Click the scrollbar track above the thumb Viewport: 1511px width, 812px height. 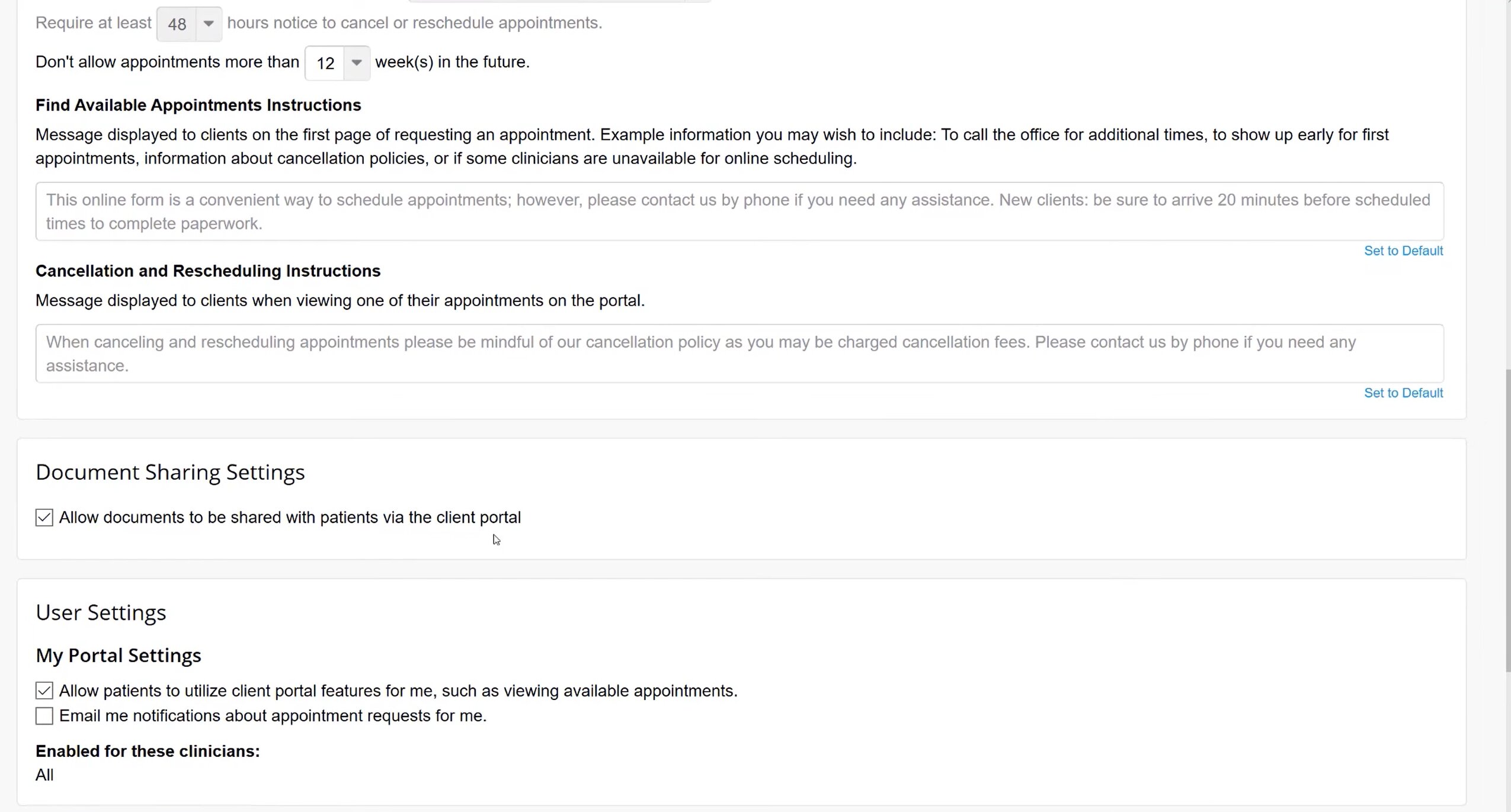1507,178
